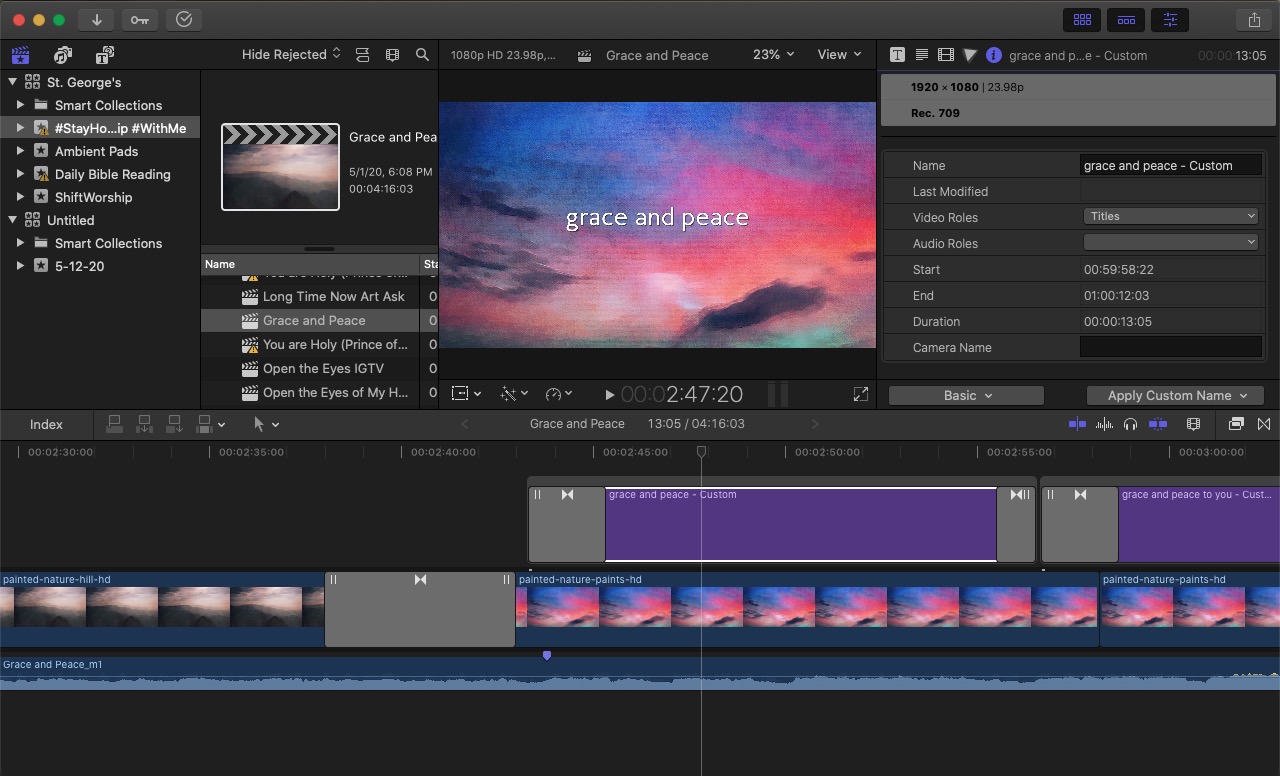Expand the Ambient Pads event
The height and width of the screenshot is (776, 1280).
point(20,151)
